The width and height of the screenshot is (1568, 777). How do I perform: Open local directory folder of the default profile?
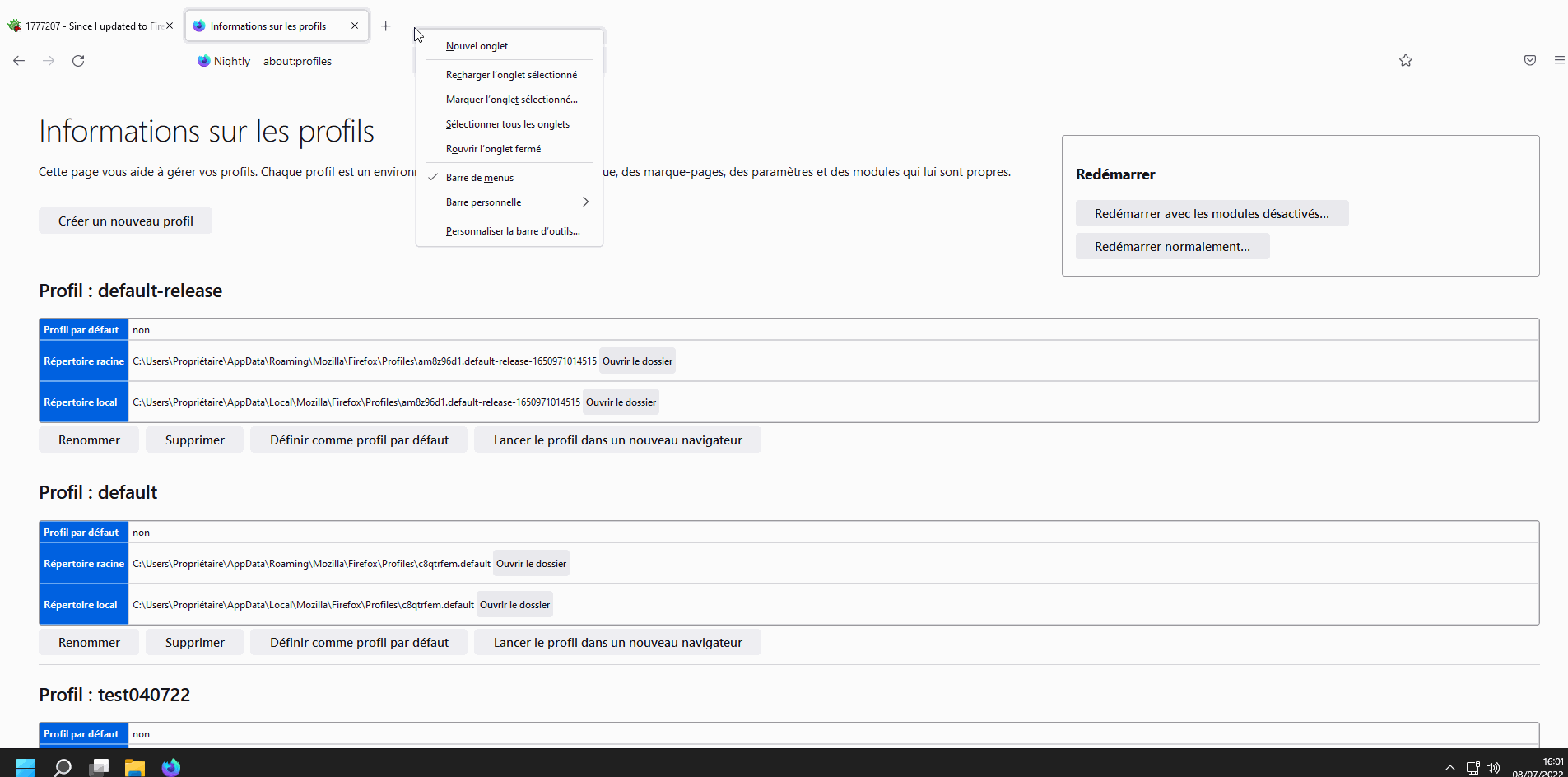click(514, 604)
